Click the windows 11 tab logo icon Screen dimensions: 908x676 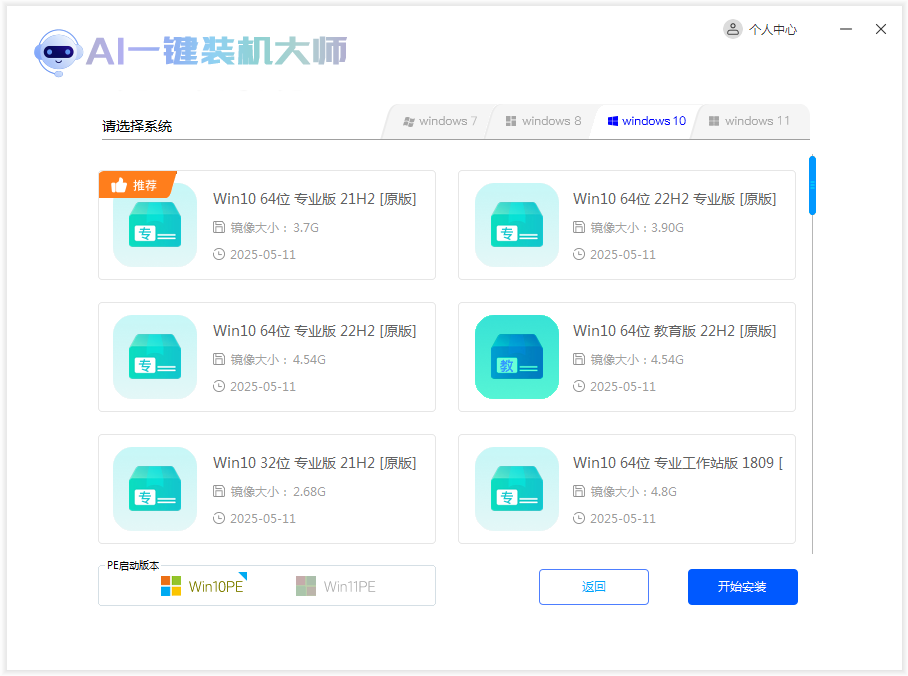click(714, 121)
